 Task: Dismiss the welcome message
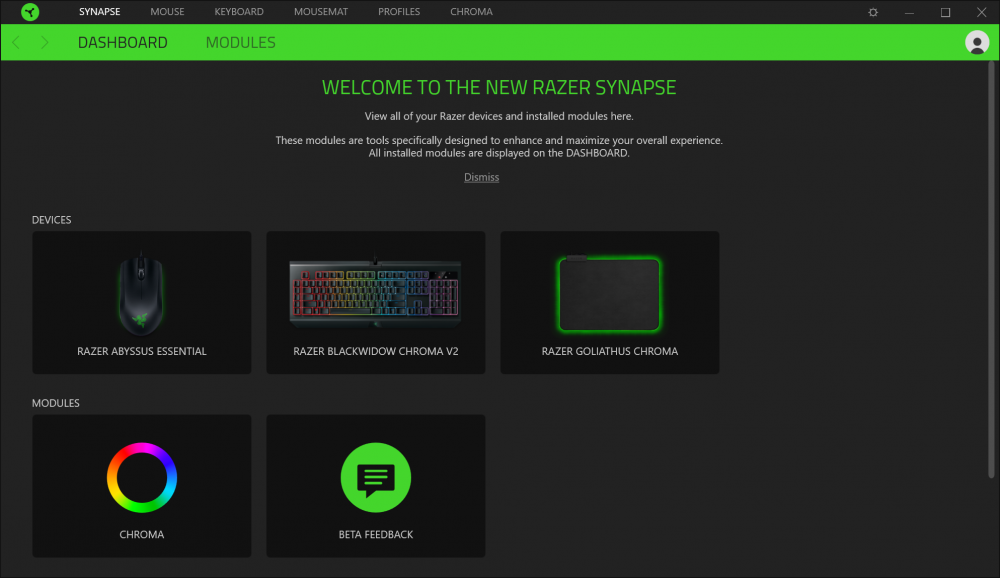482,177
